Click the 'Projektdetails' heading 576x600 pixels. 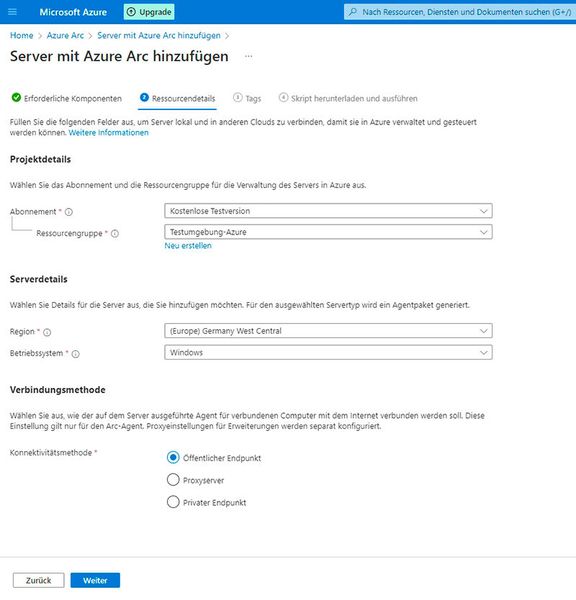(x=41, y=159)
